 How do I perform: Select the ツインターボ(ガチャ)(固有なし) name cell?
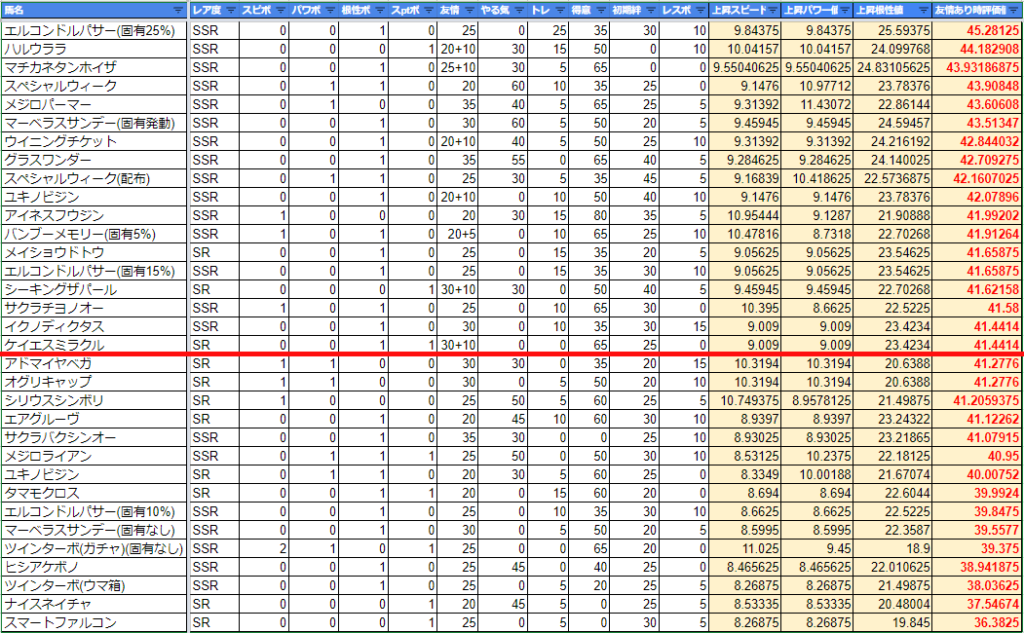pos(95,548)
